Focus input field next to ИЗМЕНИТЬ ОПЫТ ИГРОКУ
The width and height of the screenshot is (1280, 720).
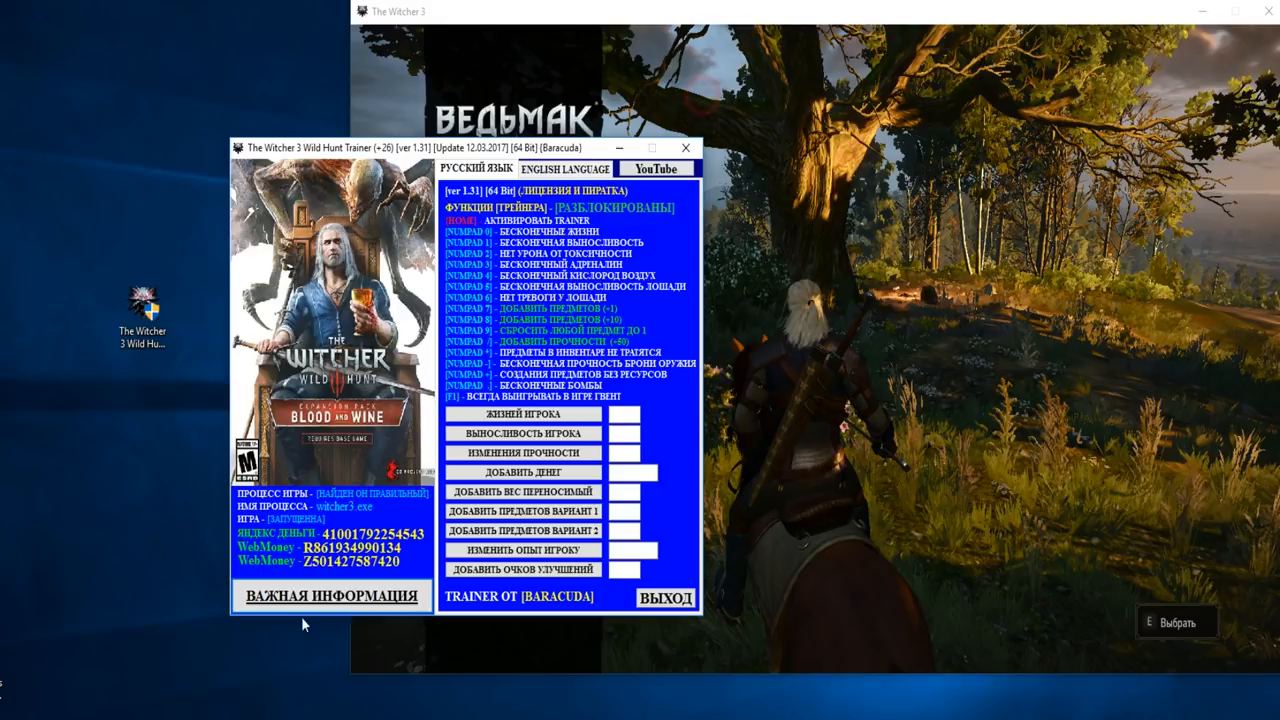[x=633, y=550]
